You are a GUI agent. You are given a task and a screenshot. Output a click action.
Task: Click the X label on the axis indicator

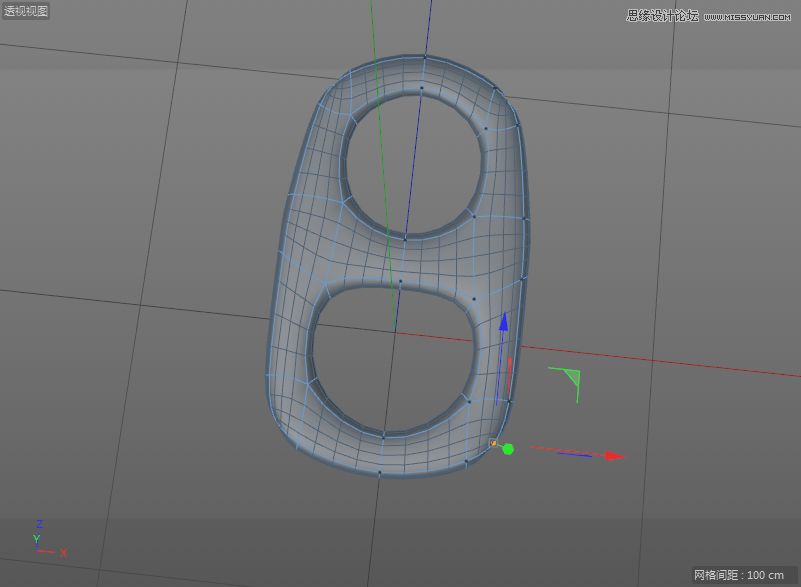63,553
